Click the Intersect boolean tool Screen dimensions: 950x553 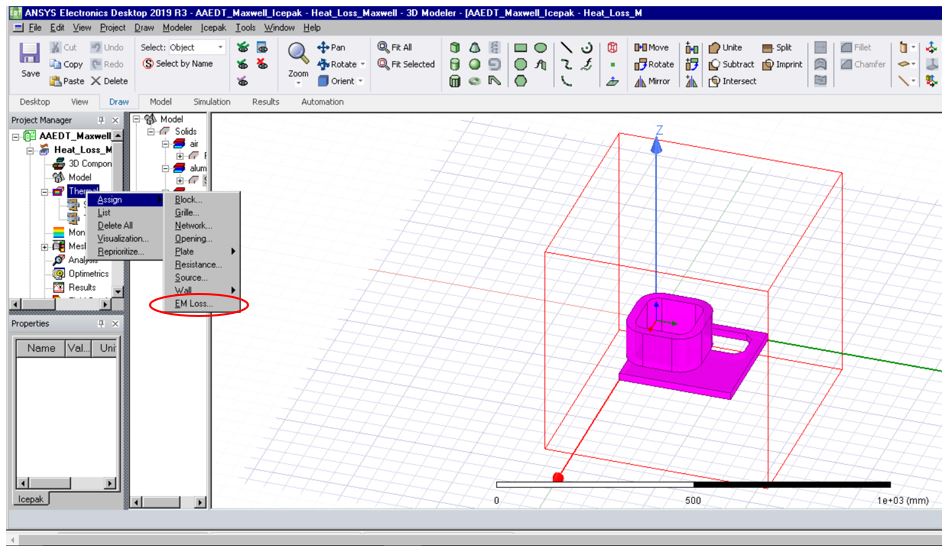(x=732, y=81)
